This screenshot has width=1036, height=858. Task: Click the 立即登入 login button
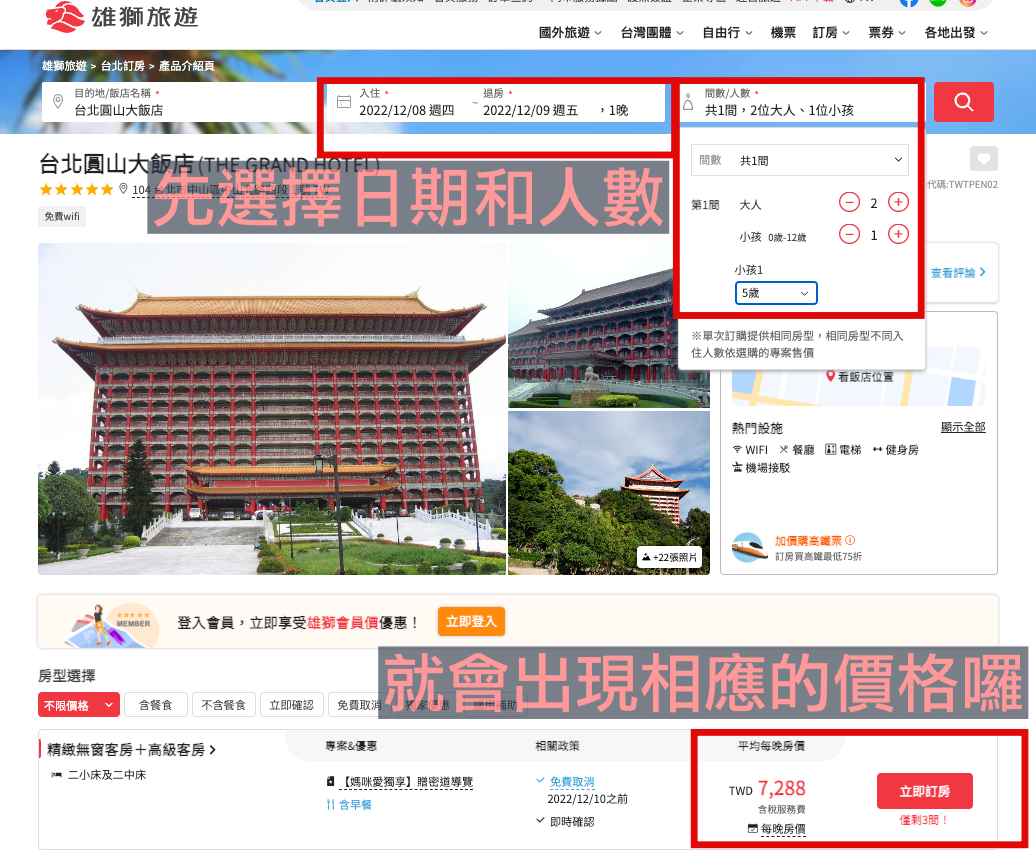(470, 621)
